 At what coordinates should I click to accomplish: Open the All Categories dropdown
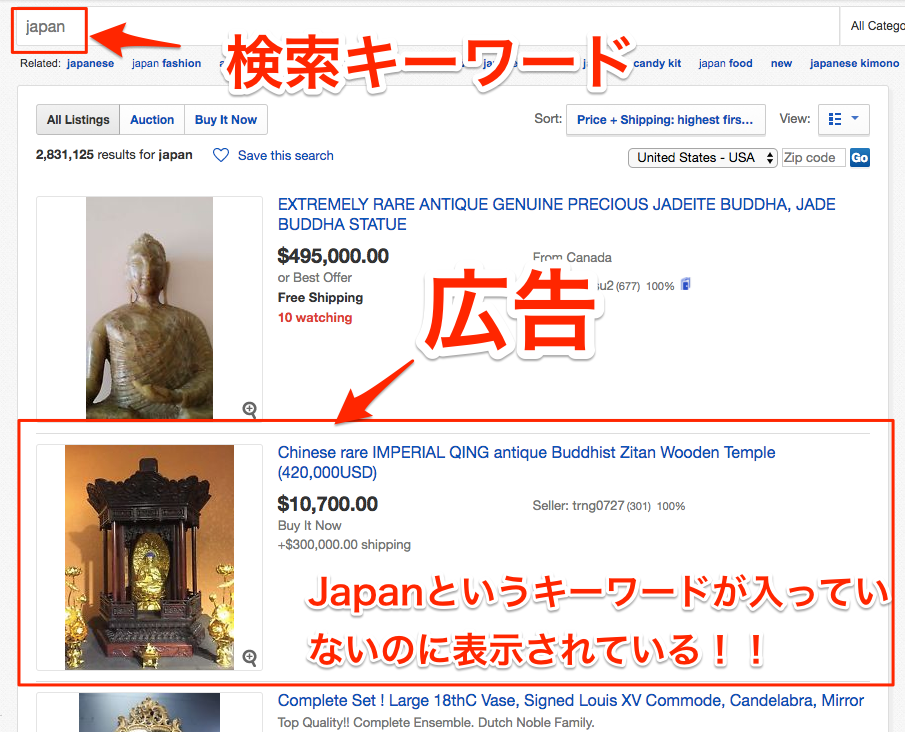point(874,26)
